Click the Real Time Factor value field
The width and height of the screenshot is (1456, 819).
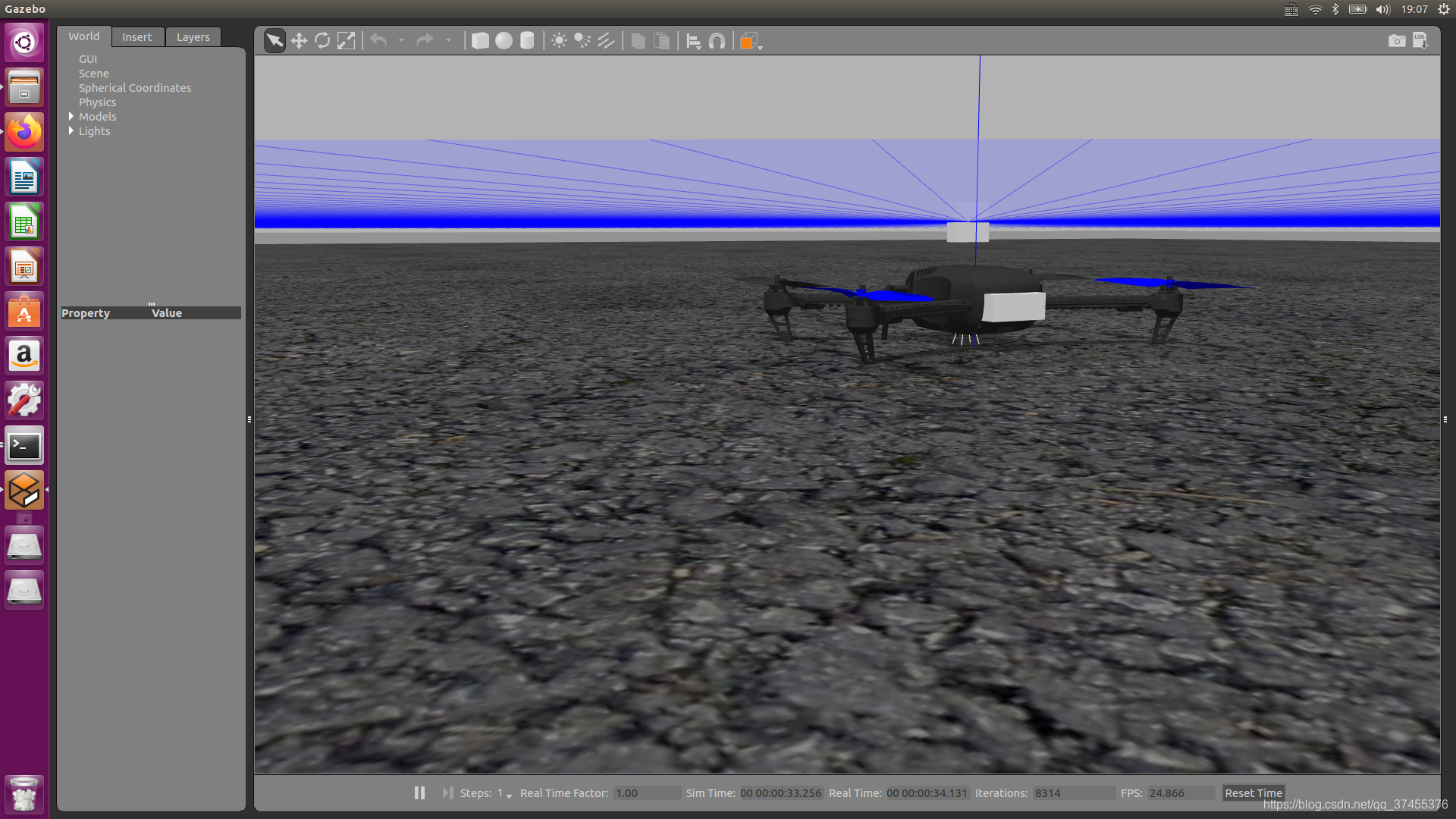(x=647, y=793)
